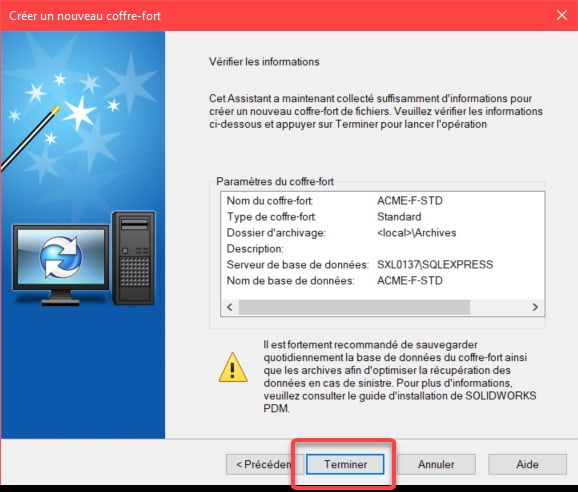This screenshot has width=578, height=492.
Task: Select the Dossier d'archivage row
Action: (x=382, y=233)
